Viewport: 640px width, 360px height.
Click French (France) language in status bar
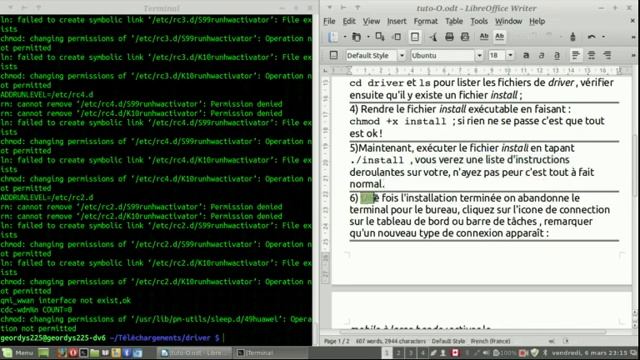(490, 341)
